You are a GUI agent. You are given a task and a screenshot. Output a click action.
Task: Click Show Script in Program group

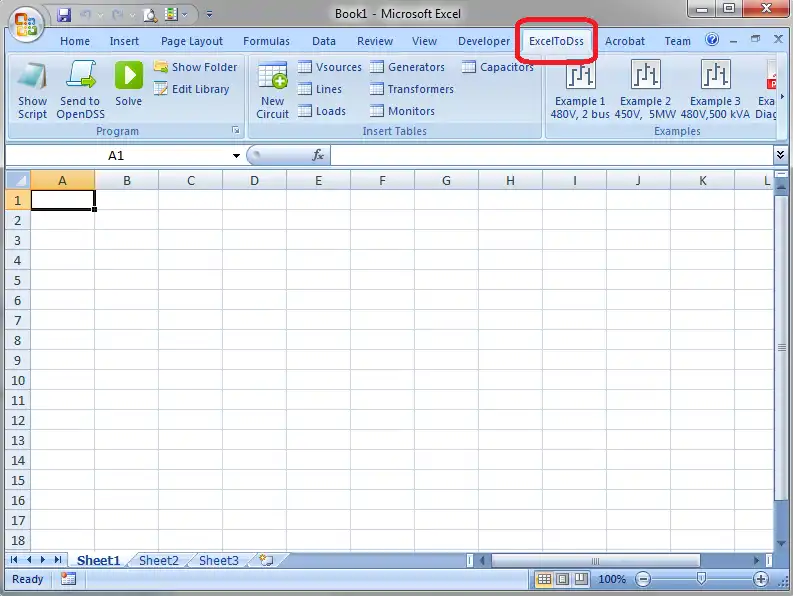[x=32, y=91]
